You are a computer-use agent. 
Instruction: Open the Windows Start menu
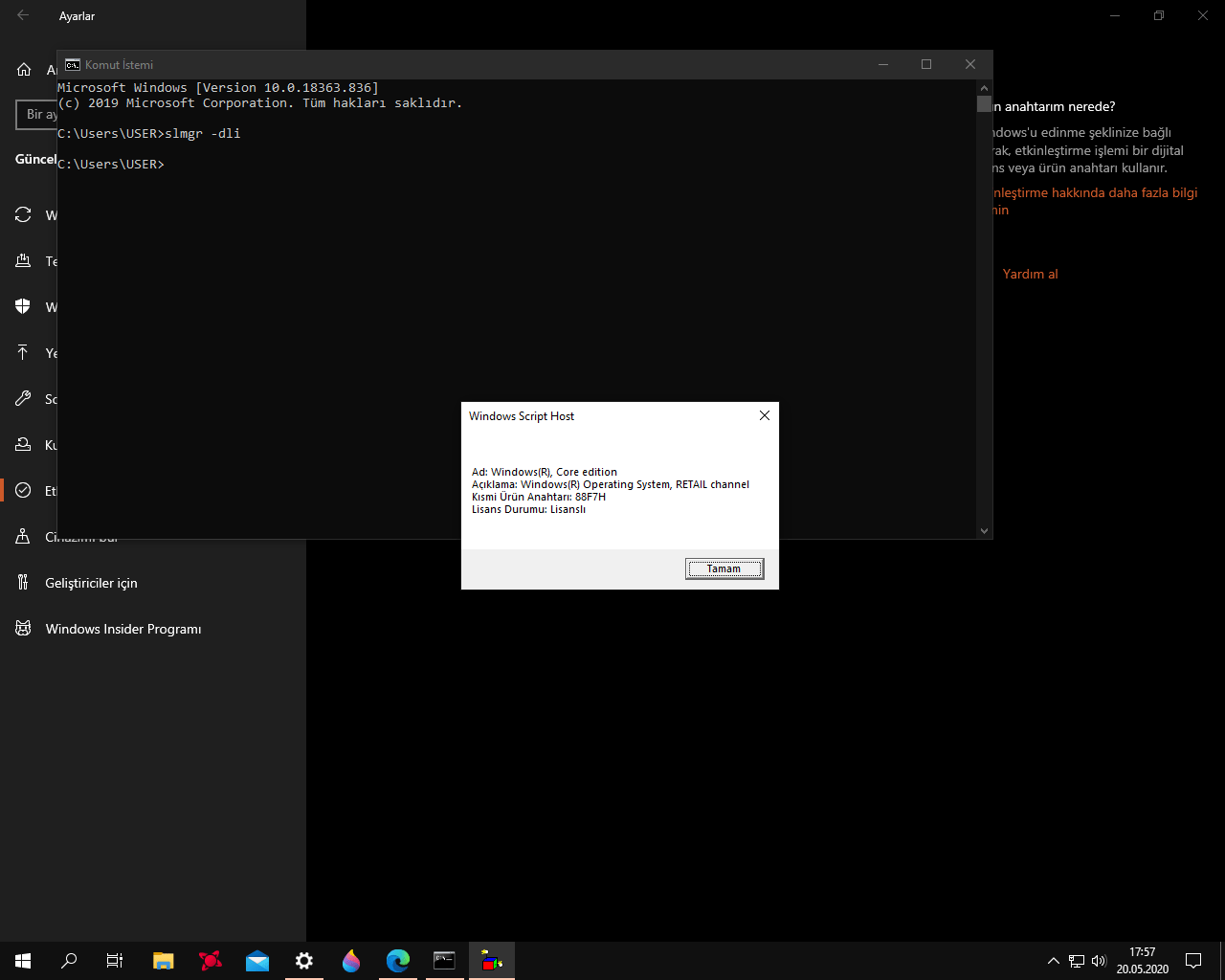pos(23,961)
